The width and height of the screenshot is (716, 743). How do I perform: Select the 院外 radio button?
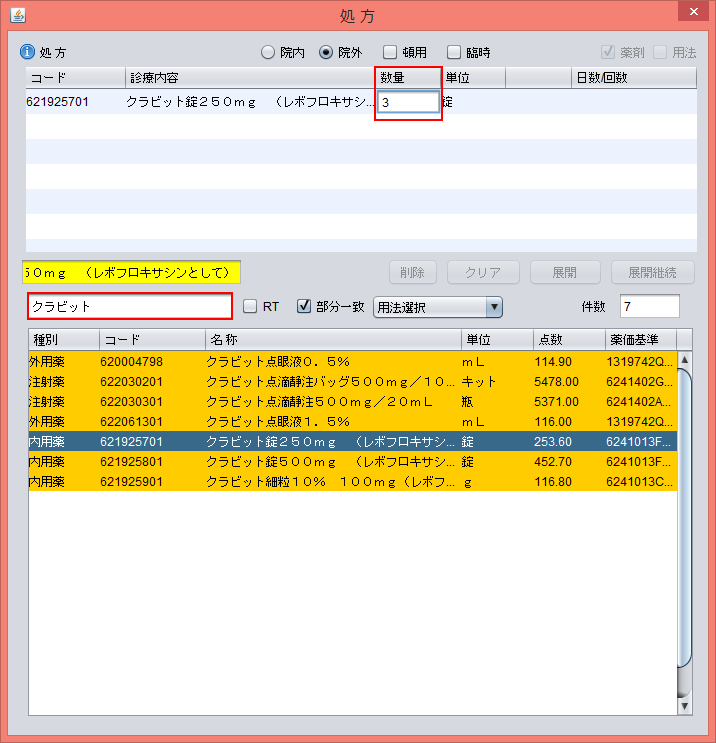(326, 52)
